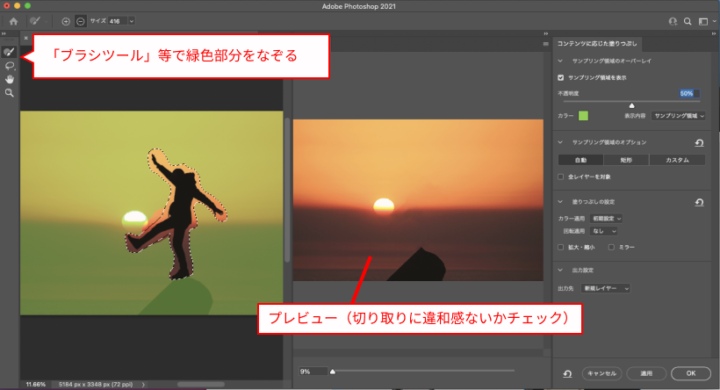Choose add-to-sampling-area plus brush mode
720x390 pixels.
tap(66, 21)
